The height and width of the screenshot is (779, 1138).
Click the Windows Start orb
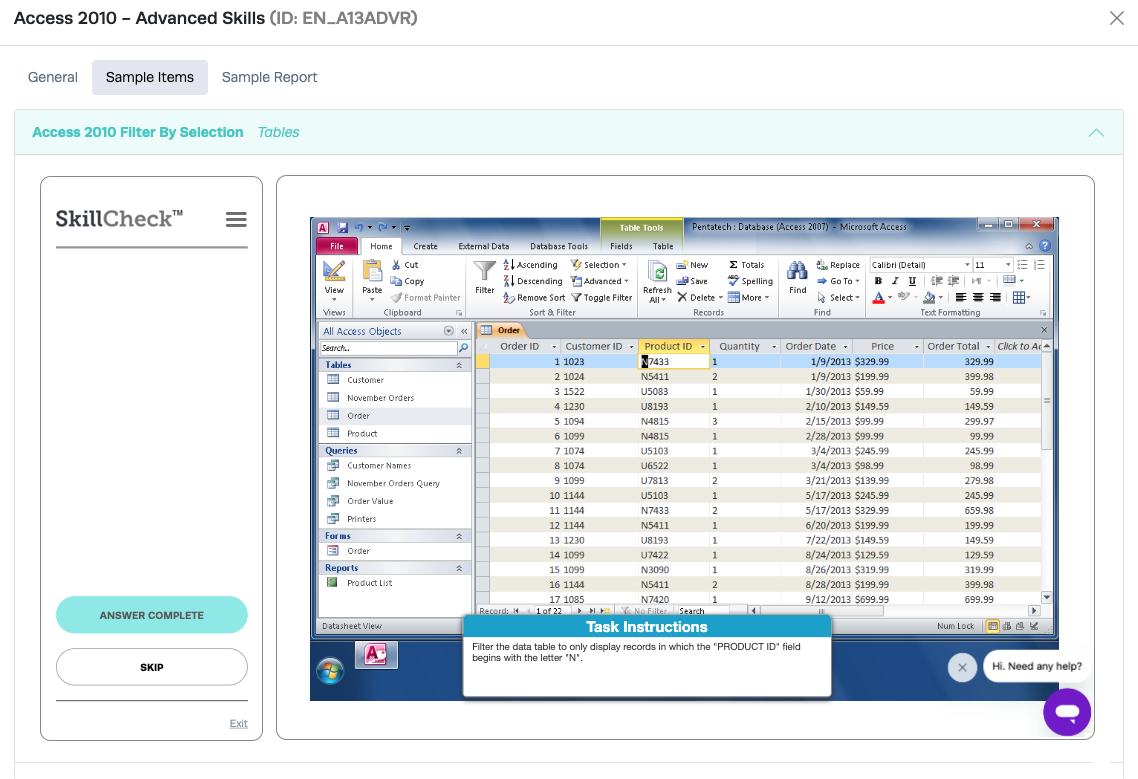330,671
